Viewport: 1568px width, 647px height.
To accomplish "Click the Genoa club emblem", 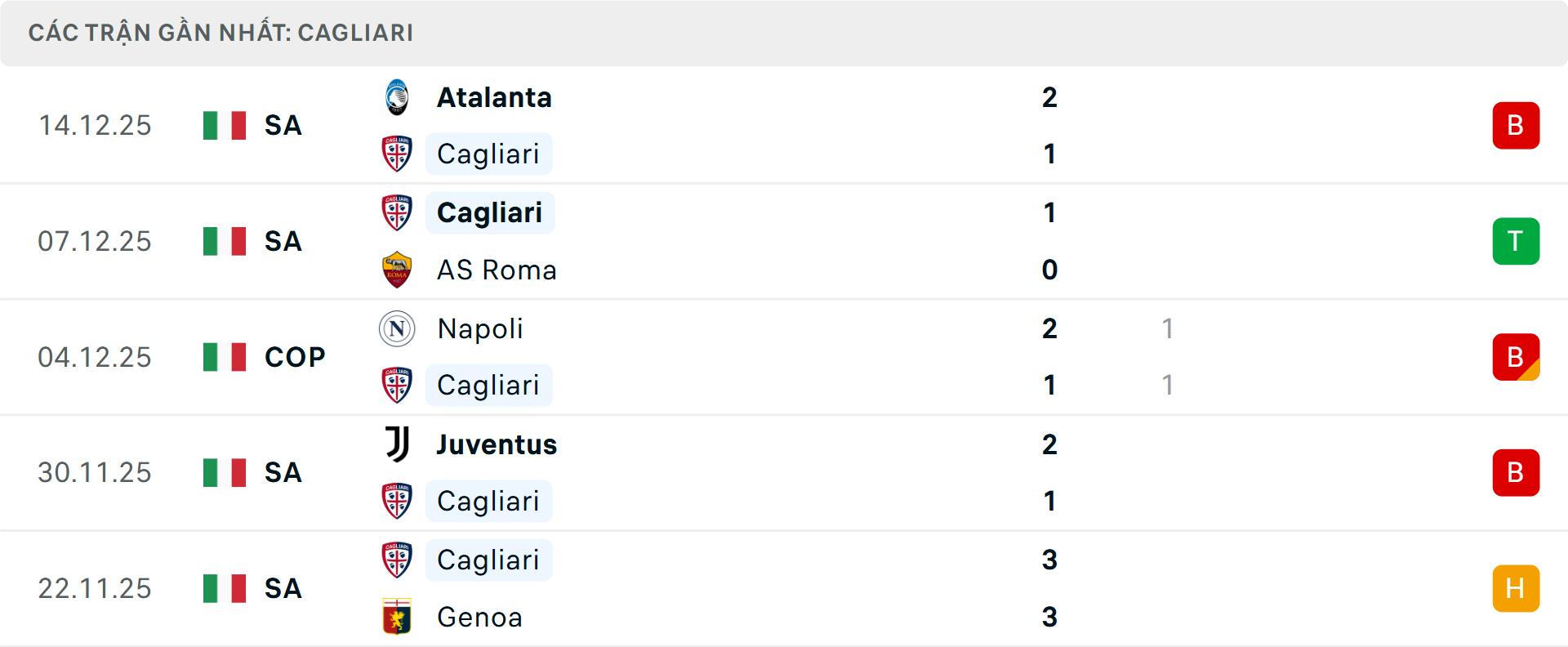I will [397, 618].
